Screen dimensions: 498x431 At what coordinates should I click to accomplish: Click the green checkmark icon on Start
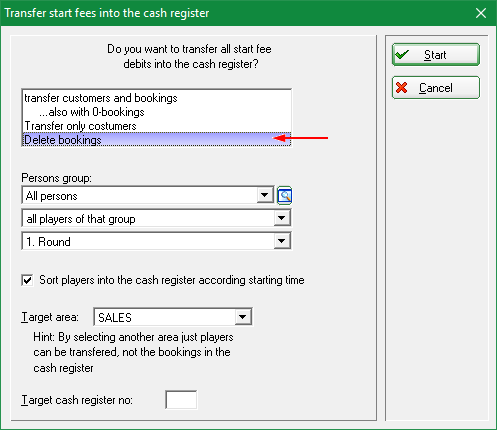click(402, 54)
